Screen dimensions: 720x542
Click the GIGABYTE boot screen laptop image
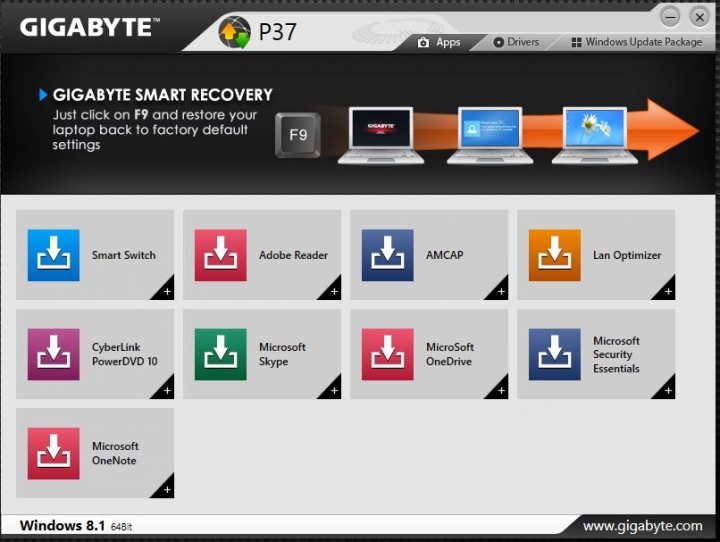coord(381,135)
